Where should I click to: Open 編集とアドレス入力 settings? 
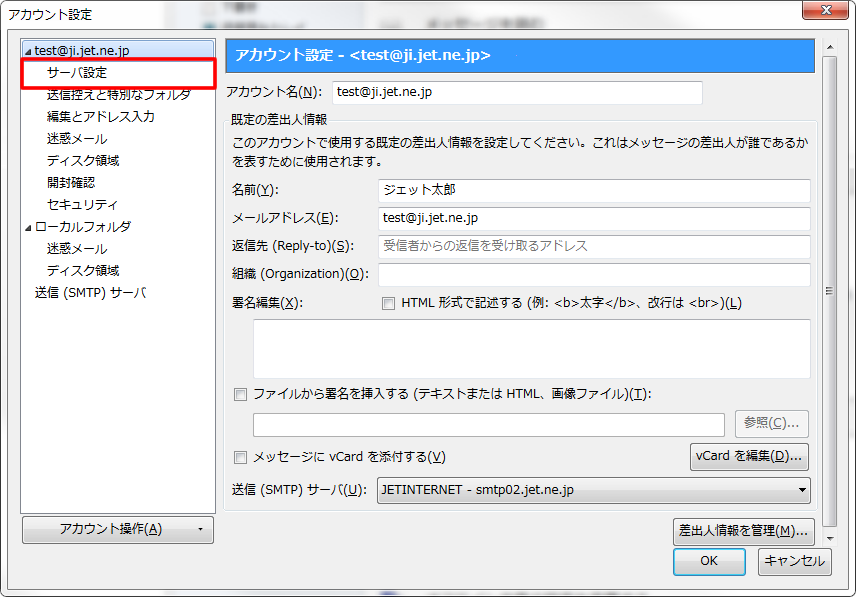[100, 117]
